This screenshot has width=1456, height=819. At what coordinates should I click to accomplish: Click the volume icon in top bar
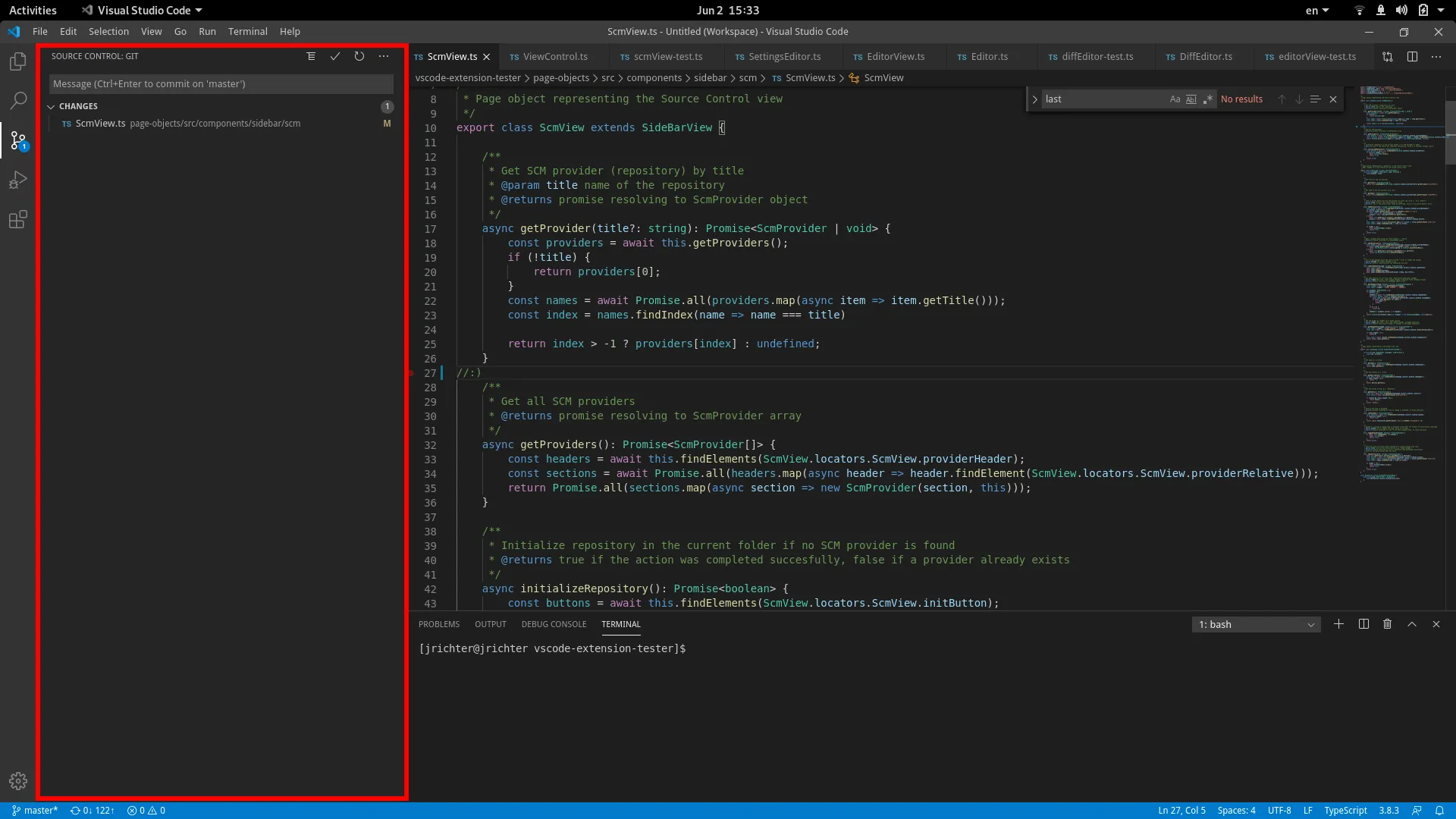[1401, 11]
